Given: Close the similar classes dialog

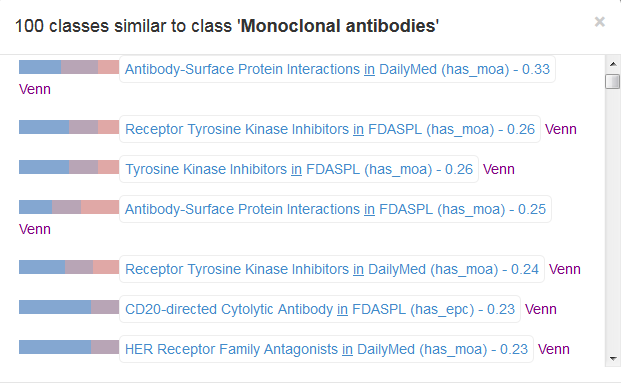Looking at the screenshot, I should click(600, 22).
